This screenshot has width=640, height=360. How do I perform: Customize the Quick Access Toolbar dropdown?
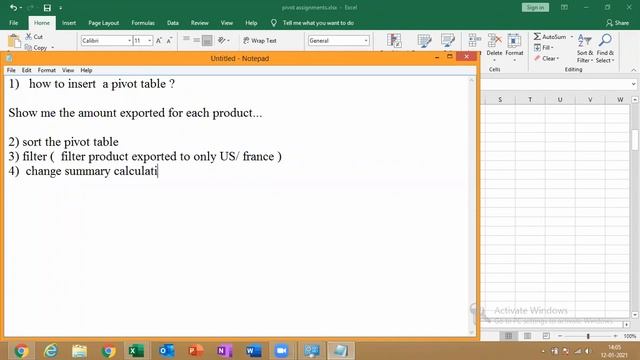pyautogui.click(x=60, y=8)
